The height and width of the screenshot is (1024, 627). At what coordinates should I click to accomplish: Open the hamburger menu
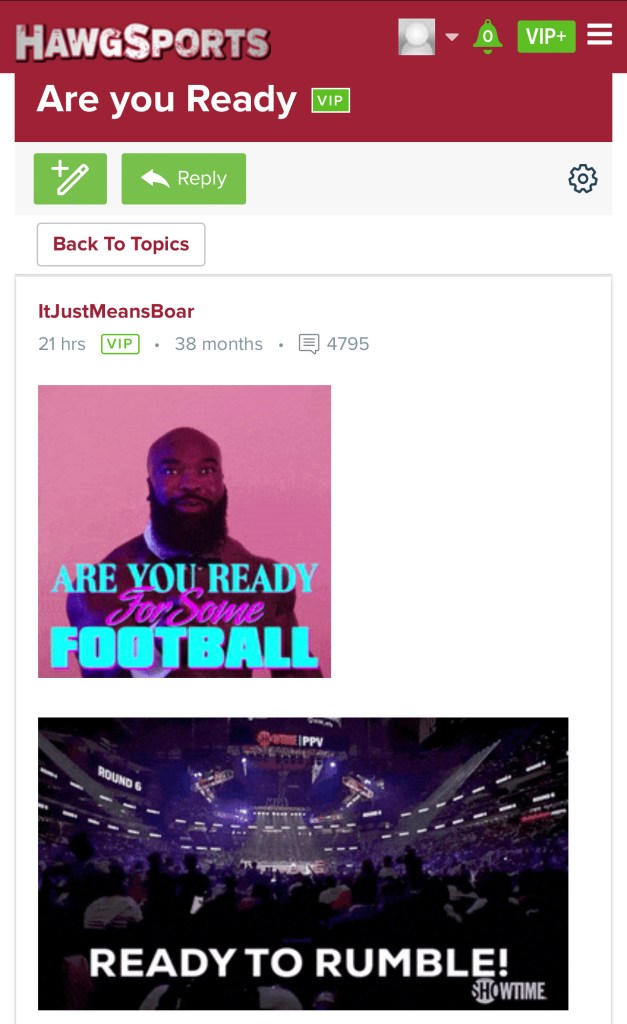pyautogui.click(x=599, y=35)
